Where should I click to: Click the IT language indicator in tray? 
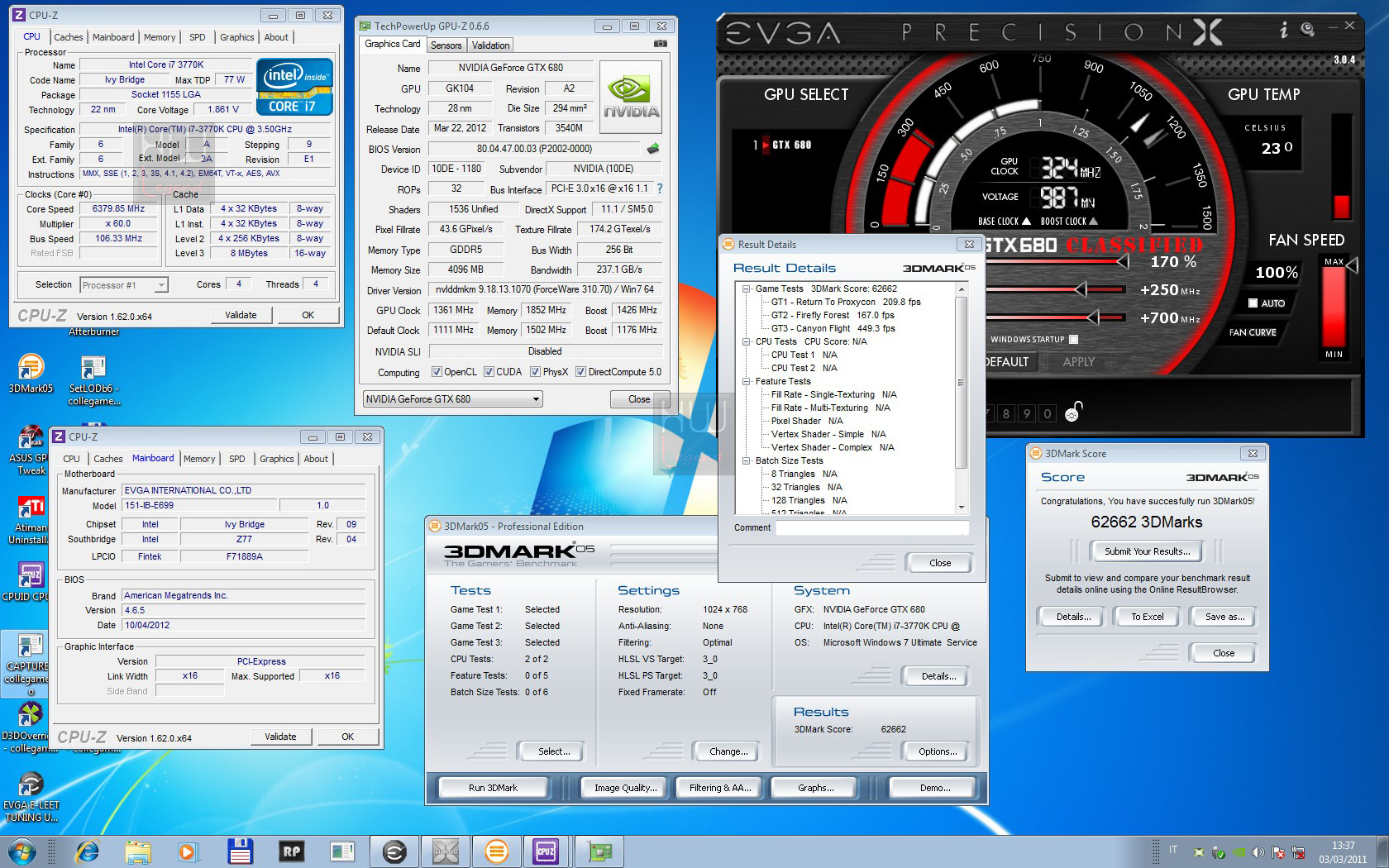[x=1172, y=850]
